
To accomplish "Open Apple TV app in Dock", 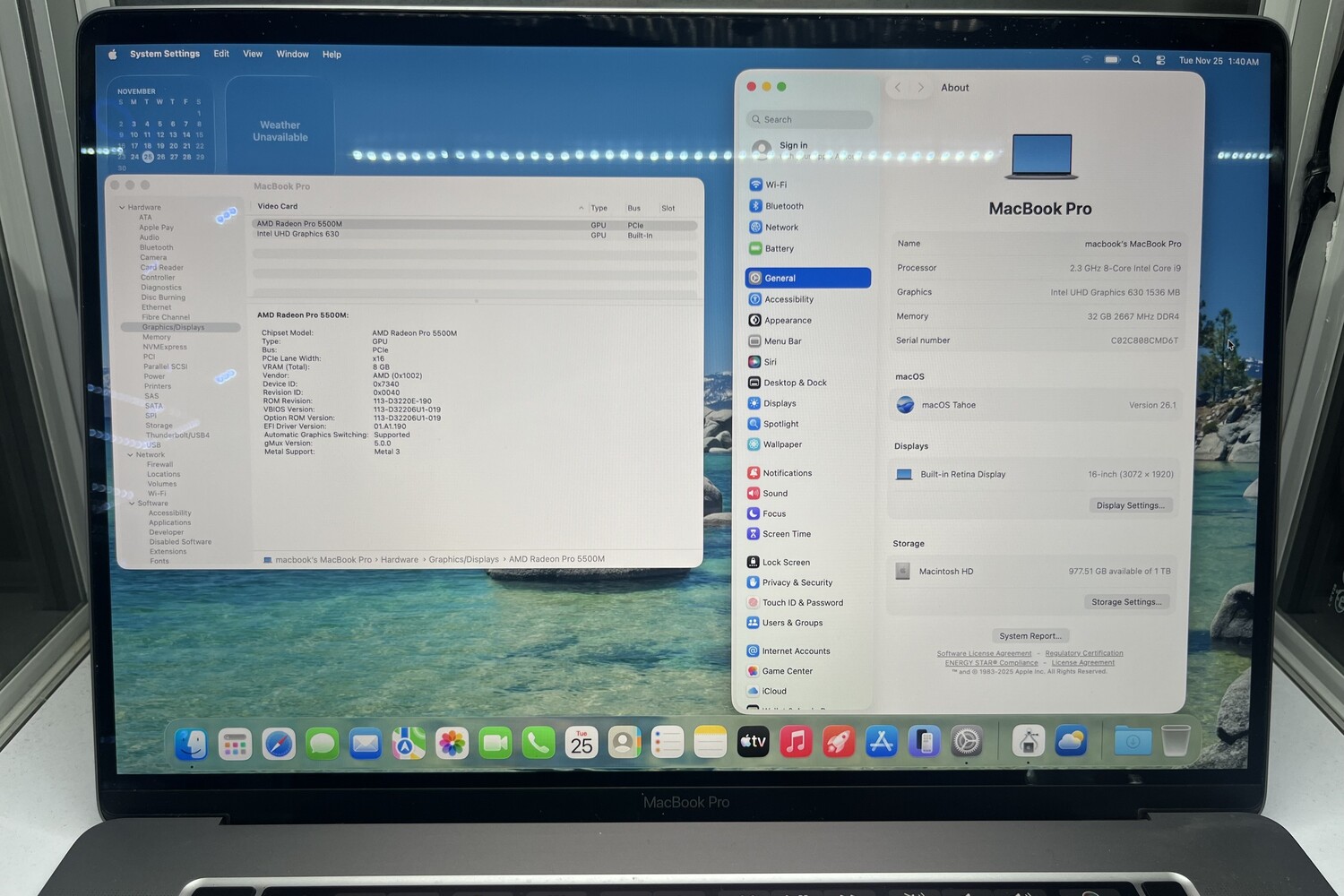I will (x=753, y=742).
